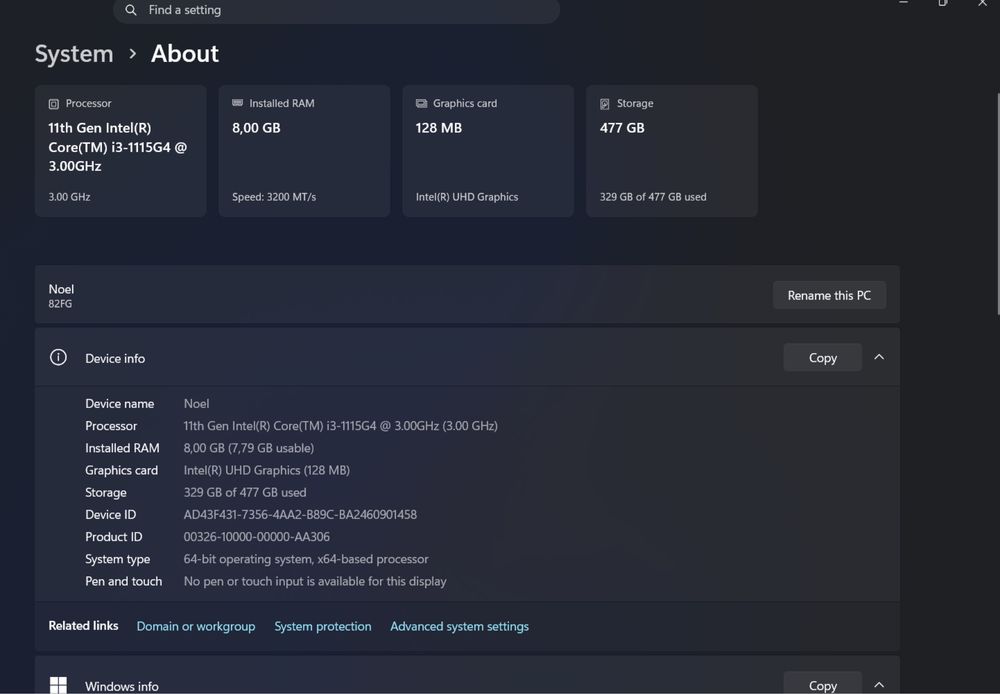The height and width of the screenshot is (694, 1000).
Task: Click '329 GB of 477 GB used' in Storage tile
Action: click(x=653, y=197)
